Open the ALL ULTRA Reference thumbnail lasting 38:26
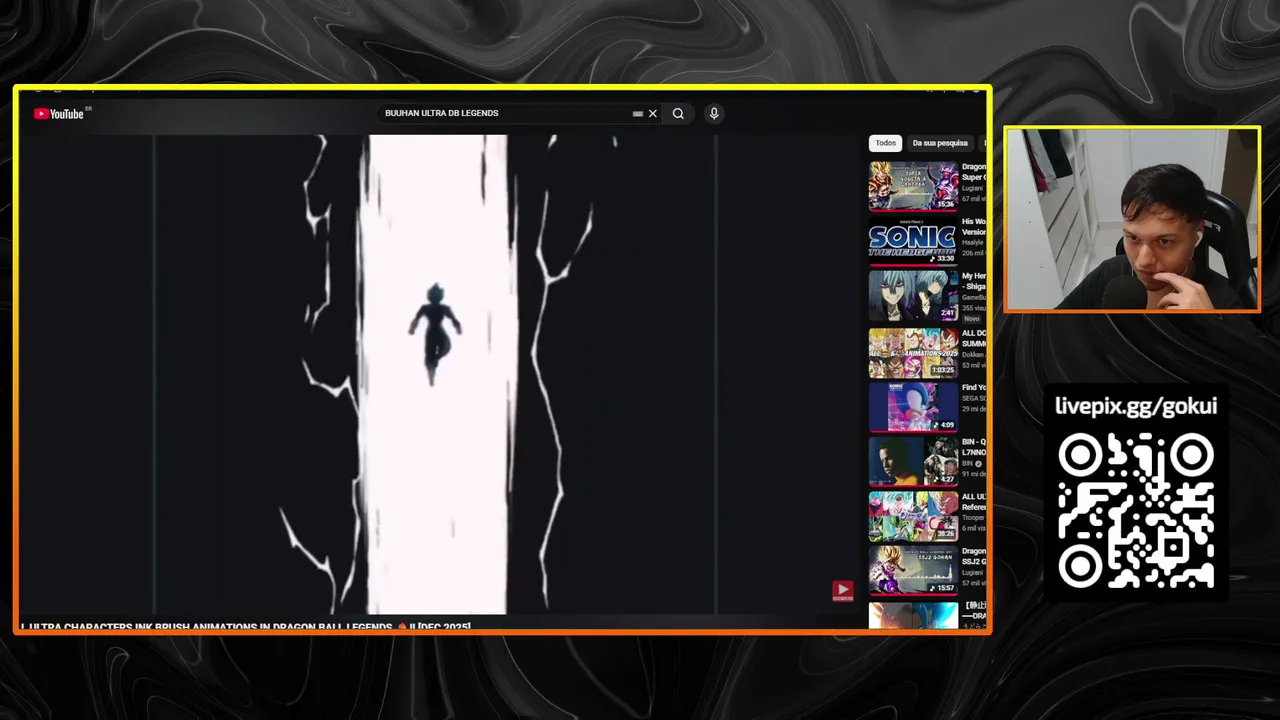 [x=913, y=516]
